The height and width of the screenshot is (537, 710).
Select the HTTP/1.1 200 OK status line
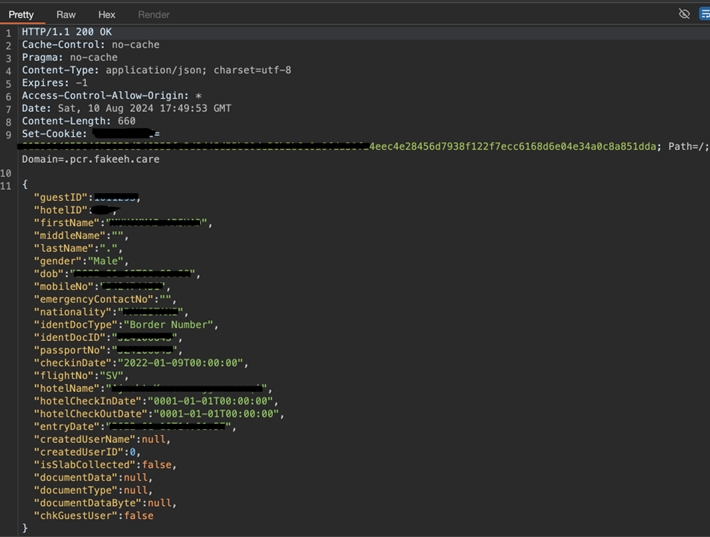[67, 32]
